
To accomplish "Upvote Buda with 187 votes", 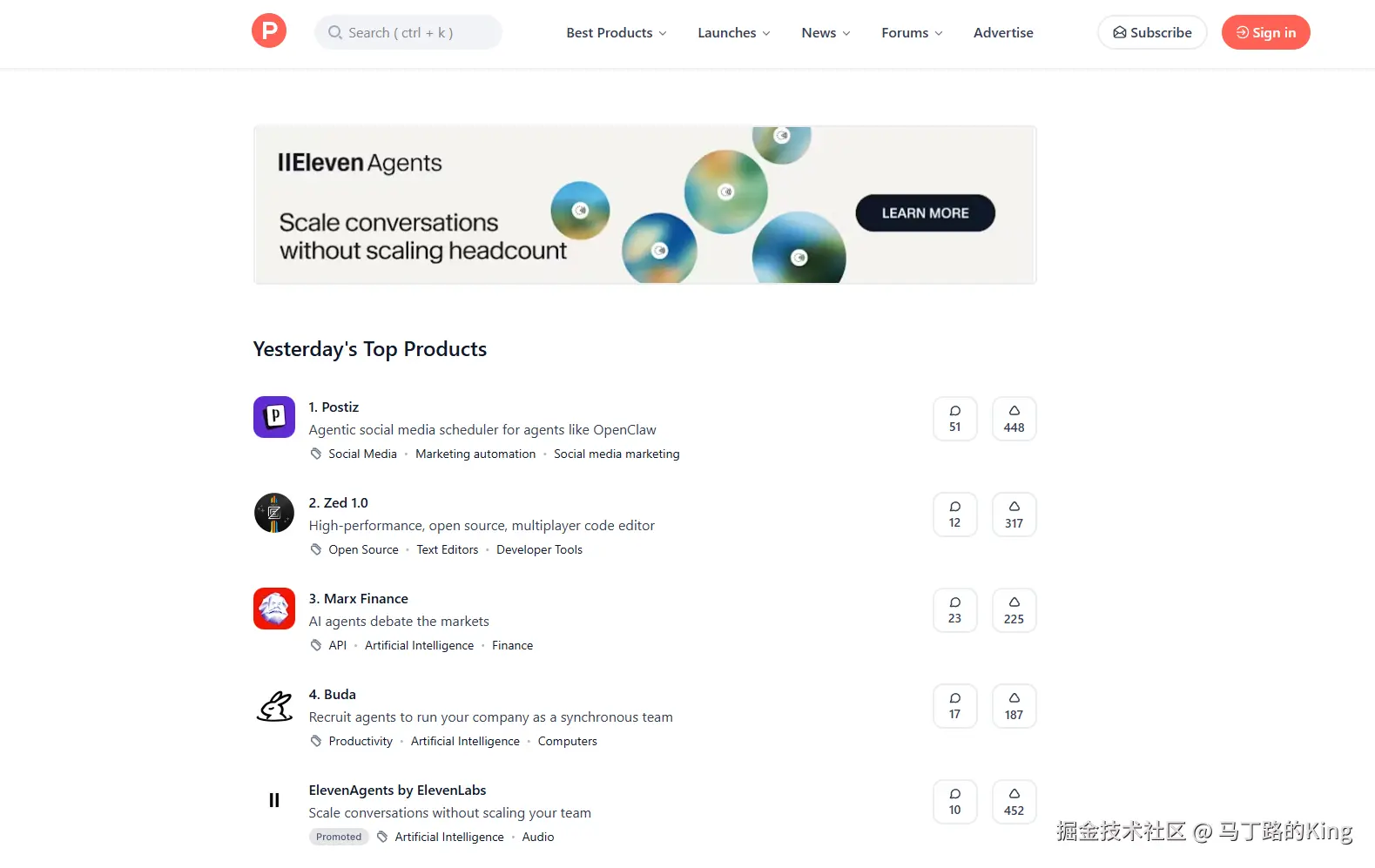I will pos(1014,706).
